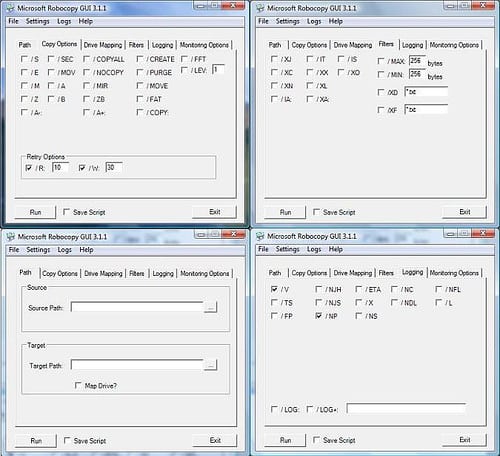This screenshot has width=500, height=456.
Task: Click the Target Path input field
Action: point(137,365)
